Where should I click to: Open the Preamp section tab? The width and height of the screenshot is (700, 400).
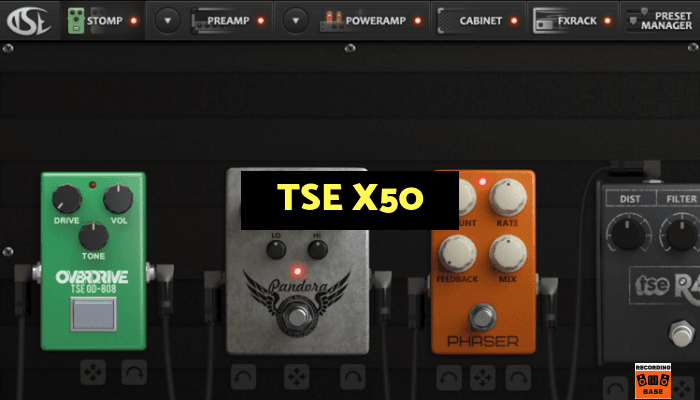(228, 21)
